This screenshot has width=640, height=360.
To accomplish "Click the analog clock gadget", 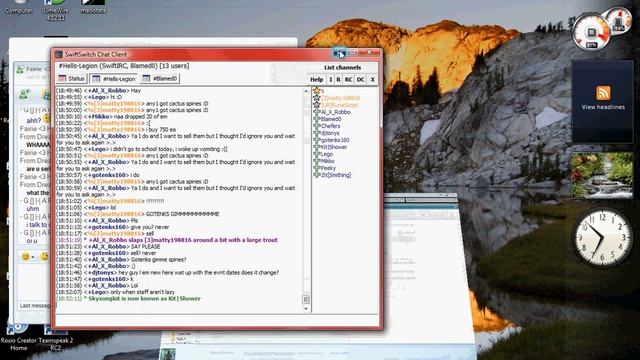I will click(603, 237).
